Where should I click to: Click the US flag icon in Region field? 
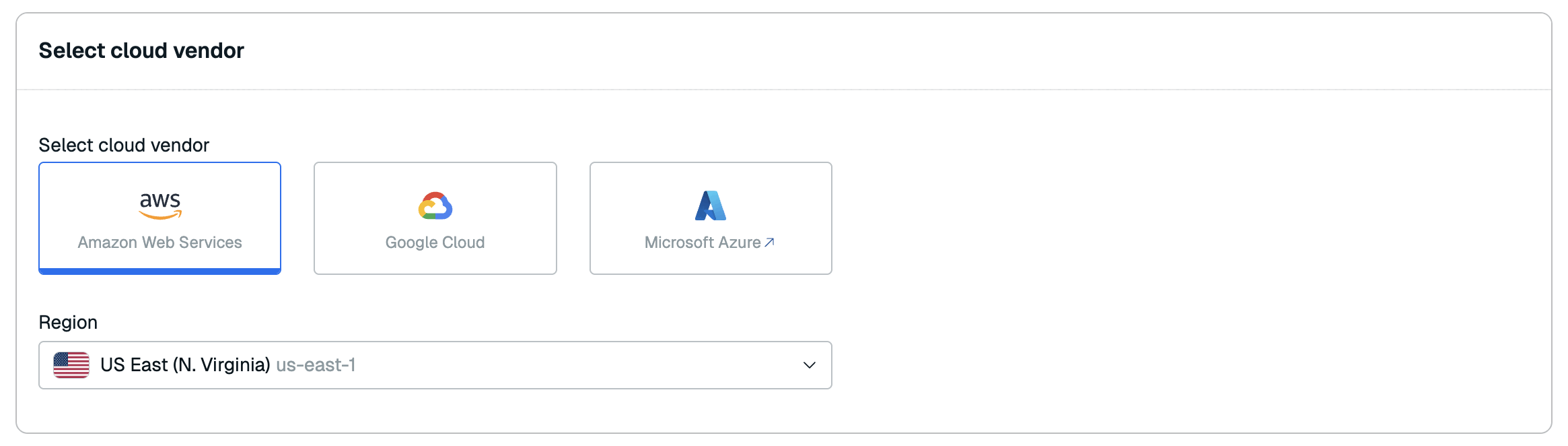point(71,365)
